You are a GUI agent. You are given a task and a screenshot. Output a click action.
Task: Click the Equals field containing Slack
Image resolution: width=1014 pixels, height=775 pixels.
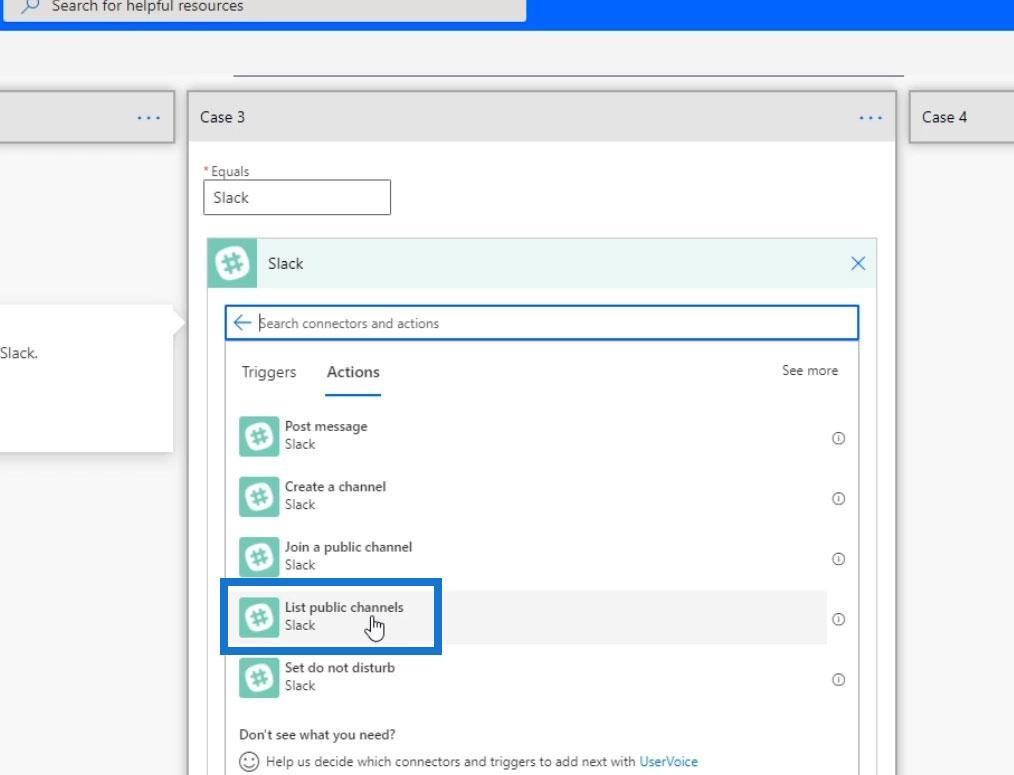point(297,197)
